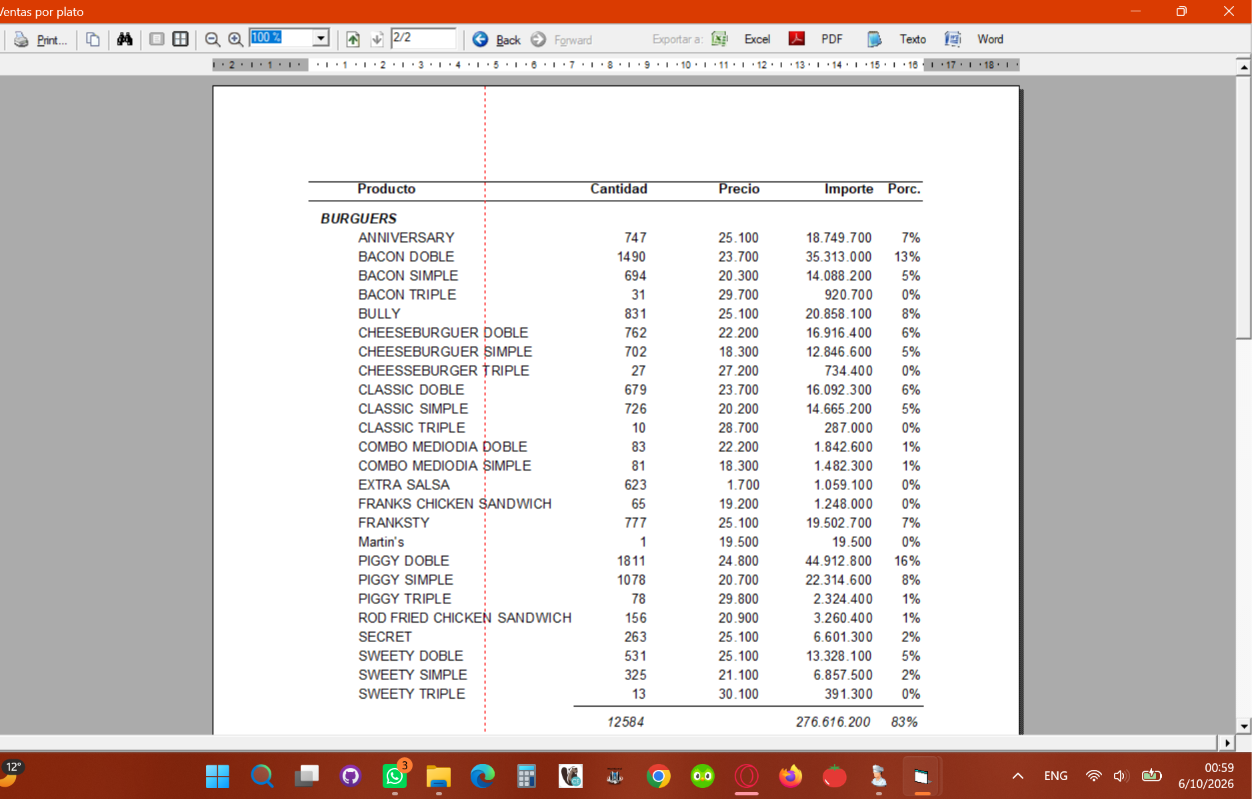Click the Porc. column header

[904, 189]
